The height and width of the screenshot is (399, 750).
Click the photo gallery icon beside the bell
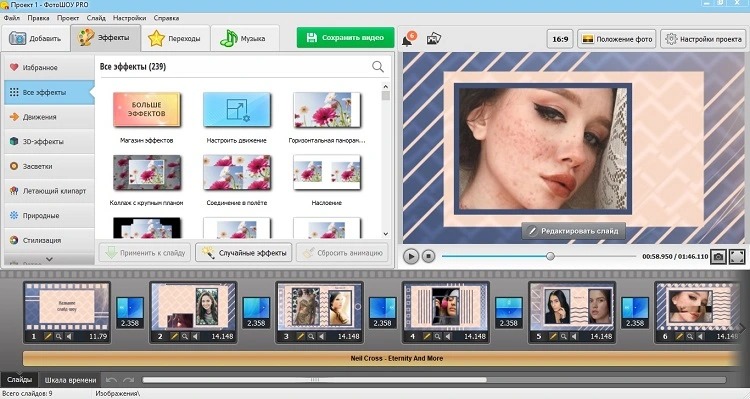tap(434, 39)
